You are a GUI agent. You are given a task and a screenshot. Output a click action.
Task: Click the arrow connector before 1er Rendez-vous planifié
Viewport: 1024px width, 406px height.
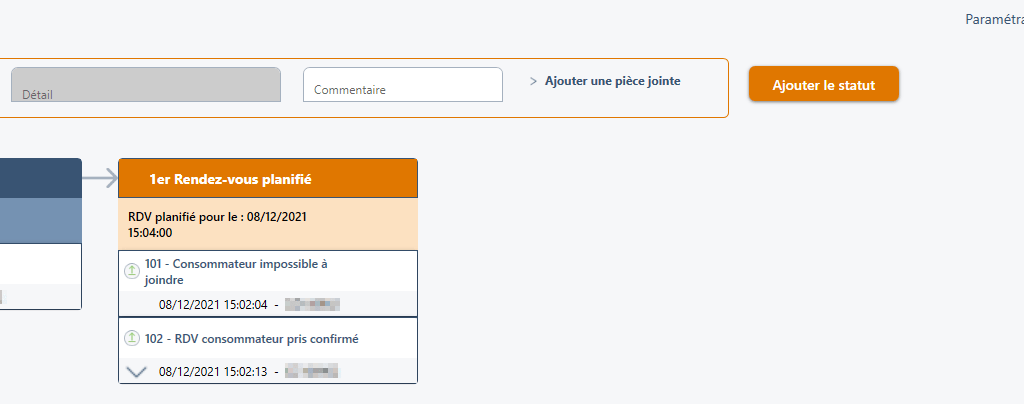100,178
